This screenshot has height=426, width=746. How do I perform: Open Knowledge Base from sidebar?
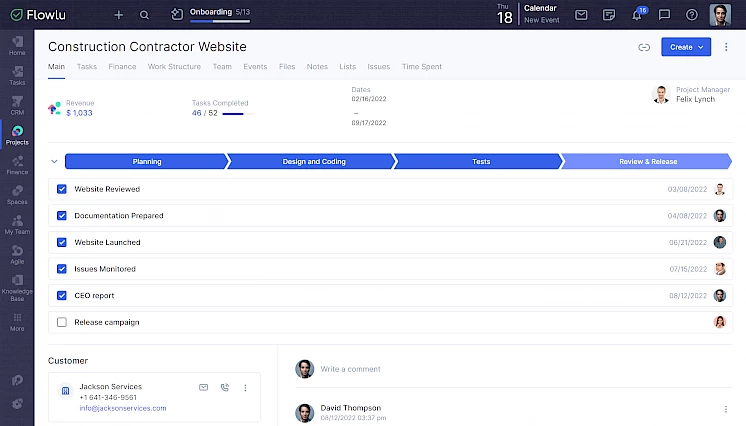pos(17,287)
